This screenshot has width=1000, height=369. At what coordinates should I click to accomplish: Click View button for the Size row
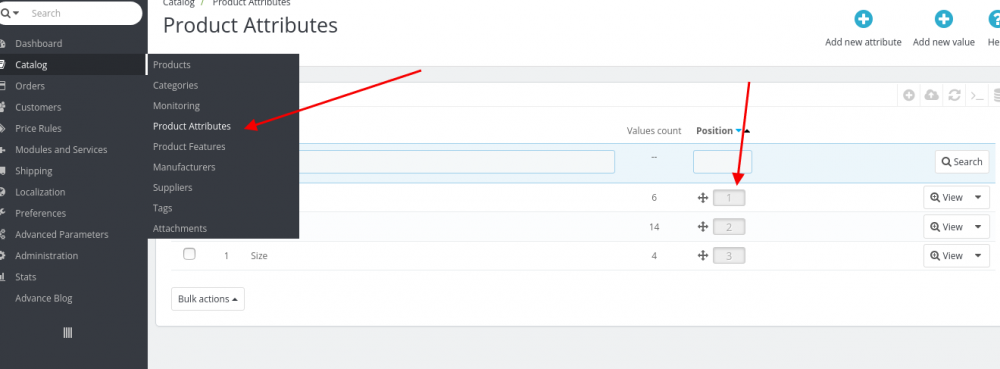click(947, 256)
